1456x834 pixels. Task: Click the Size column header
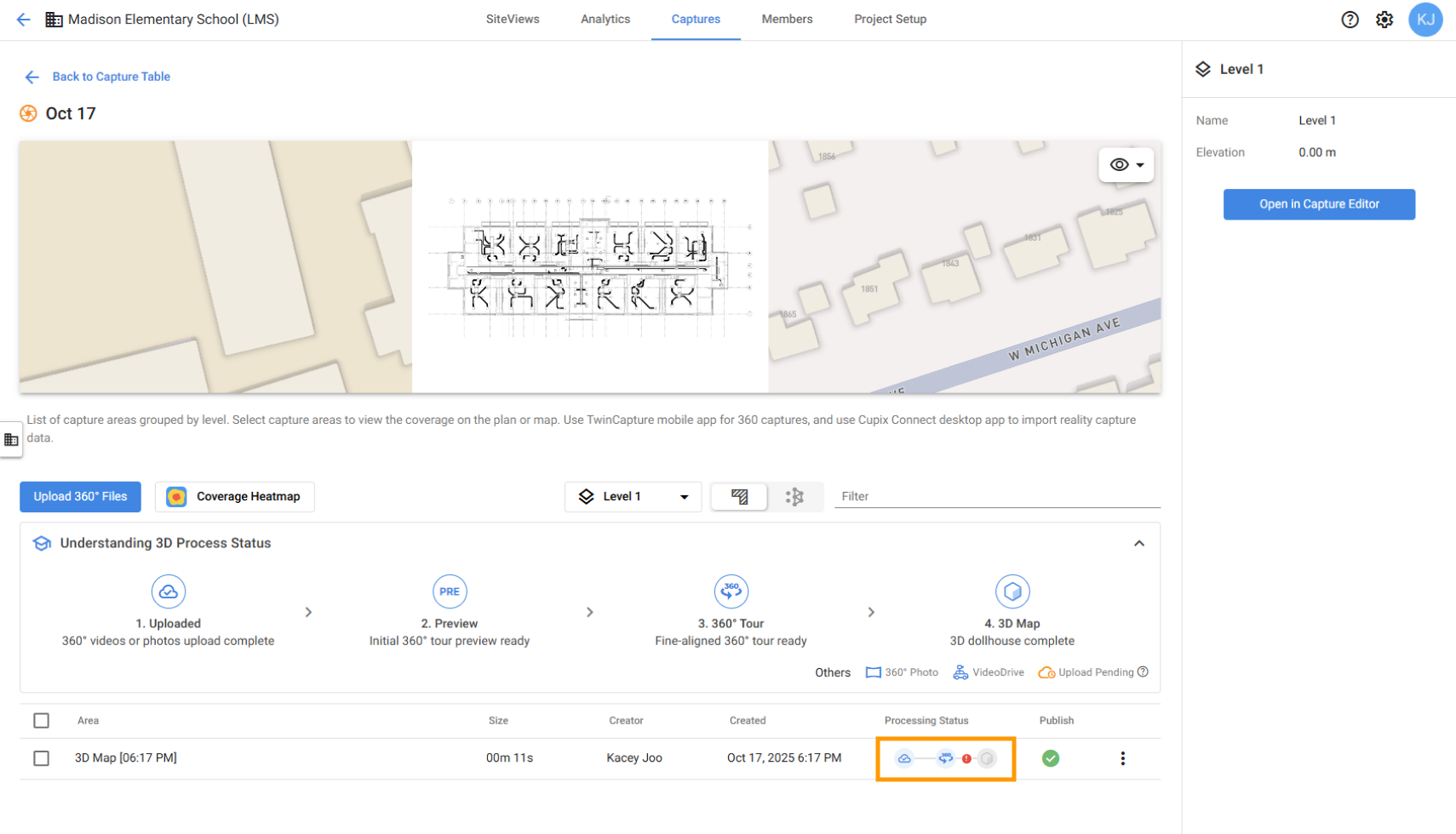point(498,721)
